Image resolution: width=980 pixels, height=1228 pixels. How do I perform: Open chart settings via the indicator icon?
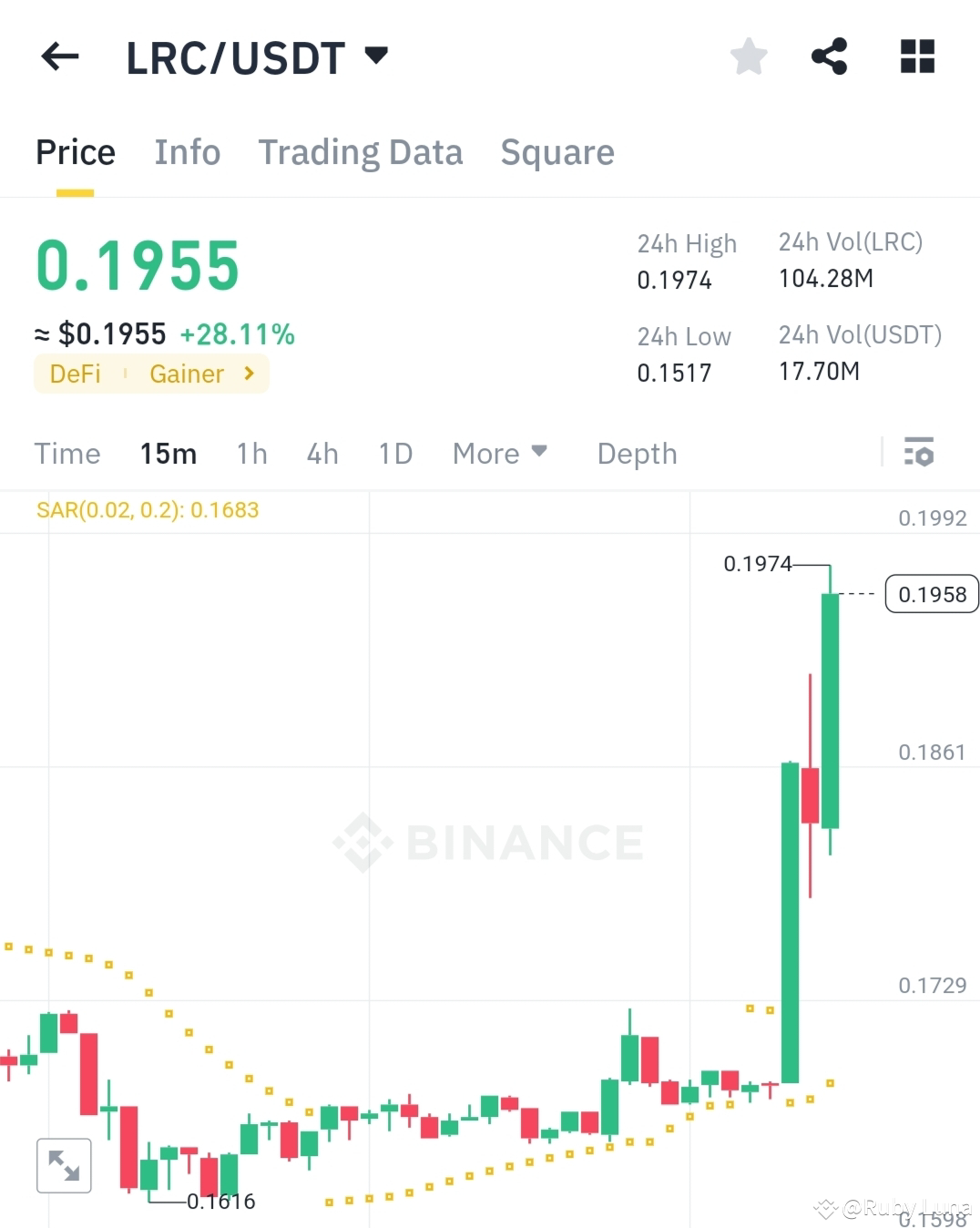tap(920, 453)
